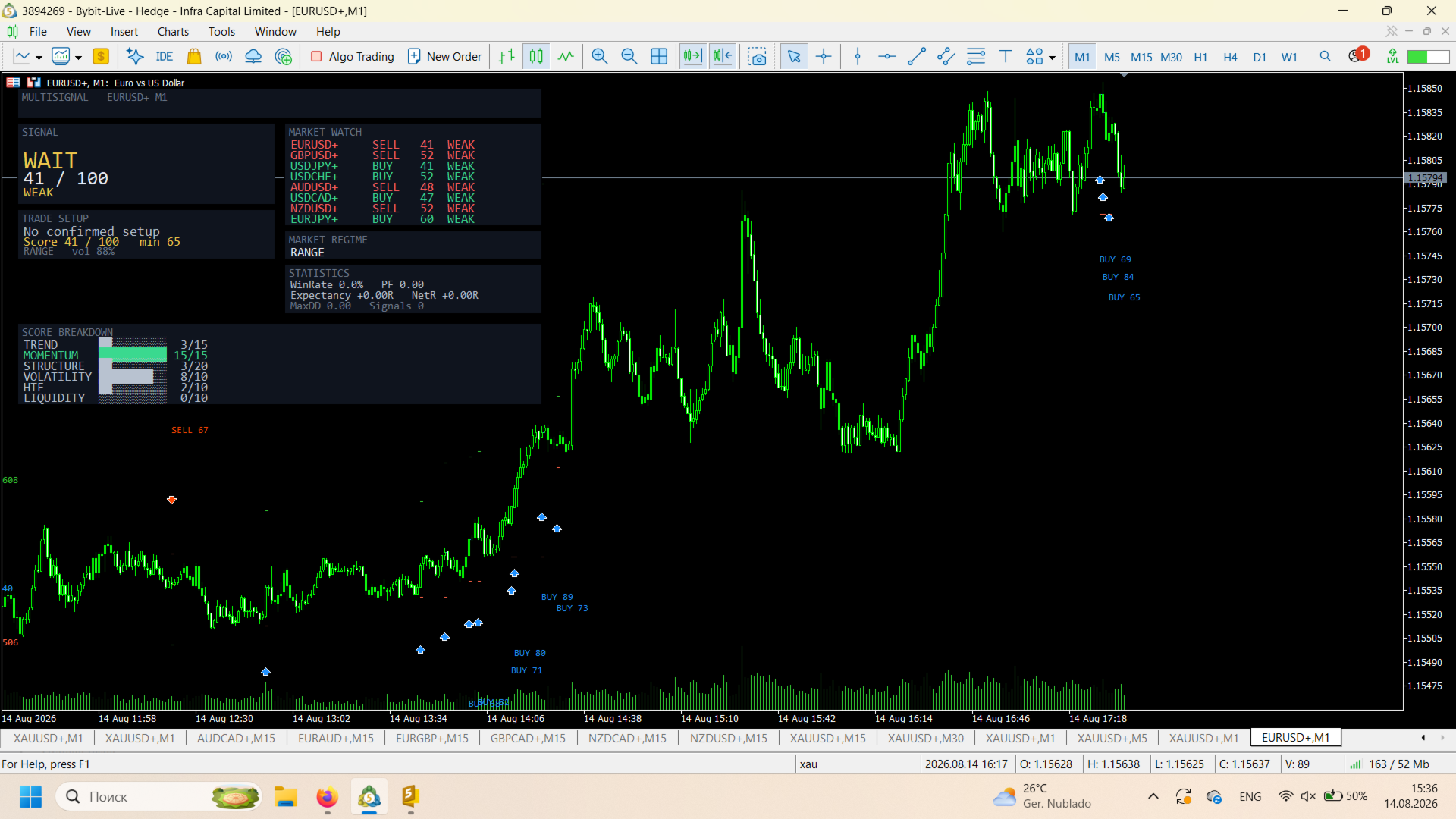Expand the line chart dropdown arrow
The width and height of the screenshot is (1456, 819).
pyautogui.click(x=39, y=57)
